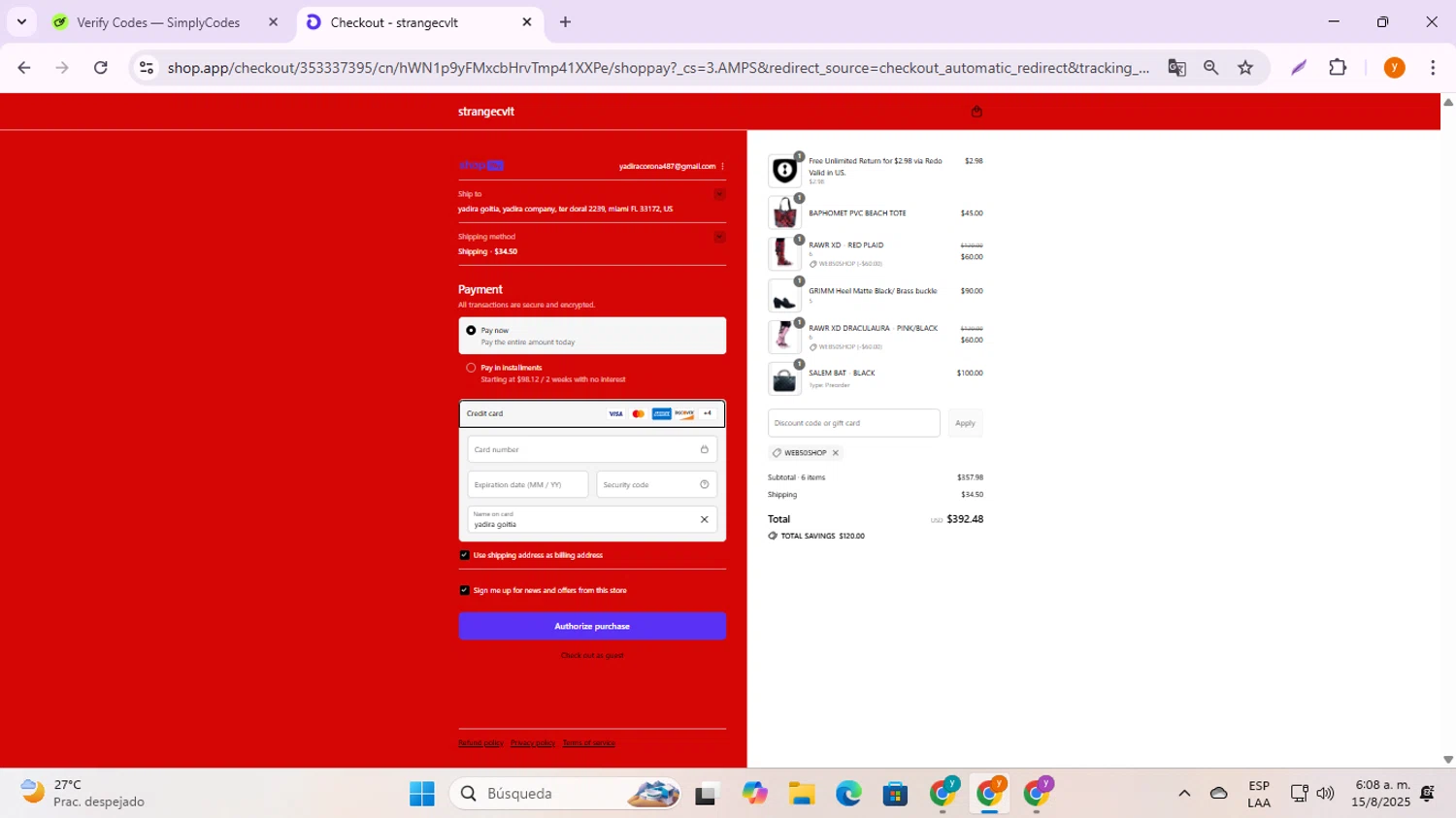Open the weather widget 27°C

click(83, 794)
